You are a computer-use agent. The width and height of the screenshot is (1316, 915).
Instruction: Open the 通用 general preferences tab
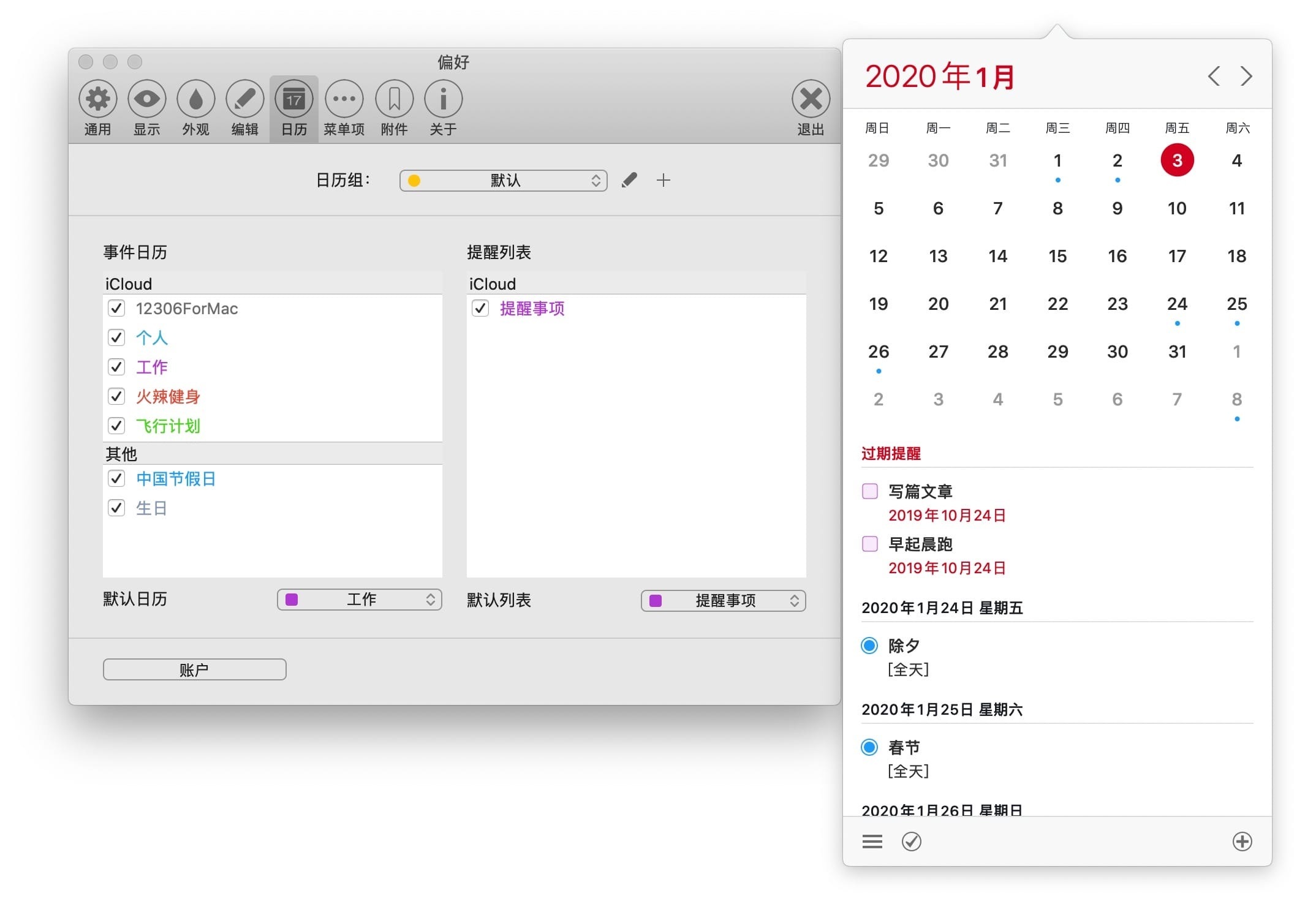(x=98, y=108)
